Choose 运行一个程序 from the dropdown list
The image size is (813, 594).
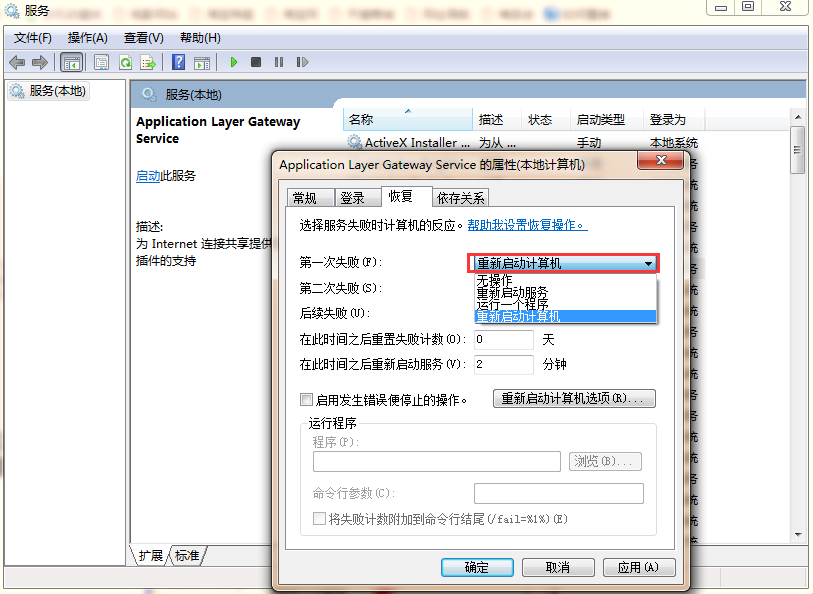point(565,304)
